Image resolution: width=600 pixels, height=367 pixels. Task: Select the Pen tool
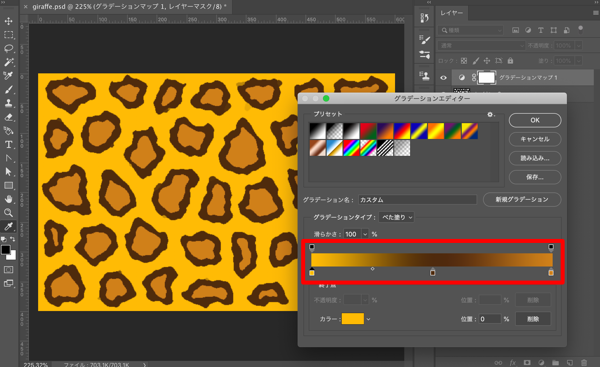click(x=8, y=158)
